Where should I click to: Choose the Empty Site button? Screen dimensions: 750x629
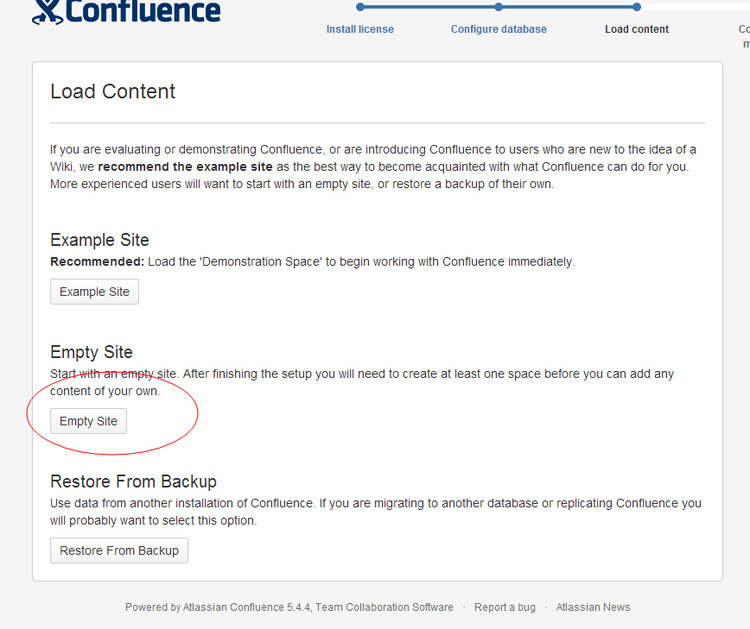coord(88,421)
